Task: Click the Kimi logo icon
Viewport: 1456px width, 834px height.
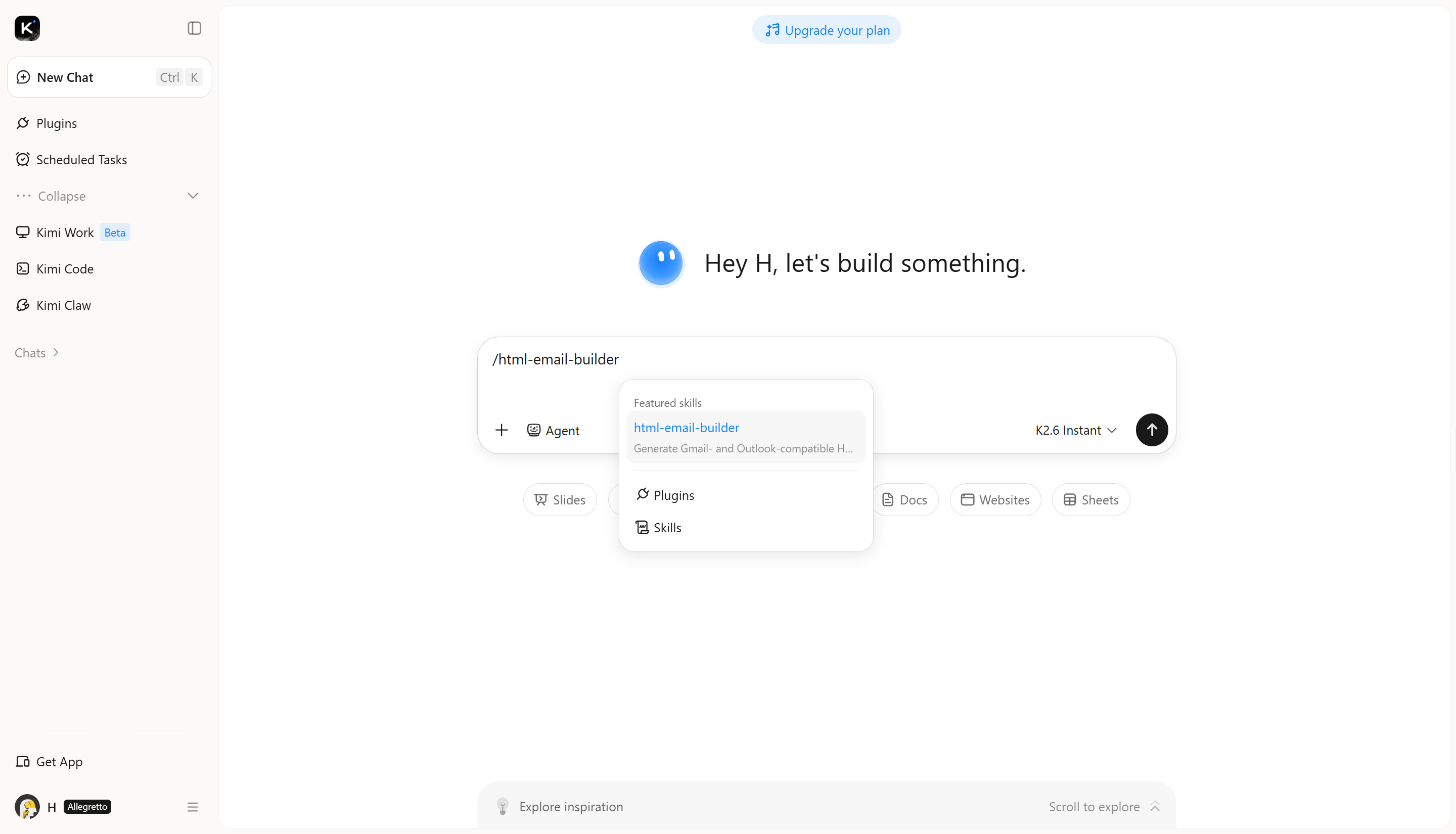Action: 27,28
